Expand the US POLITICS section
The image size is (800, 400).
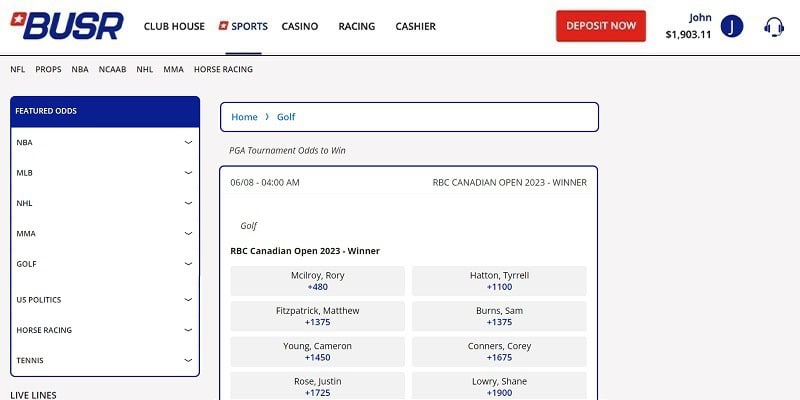105,299
